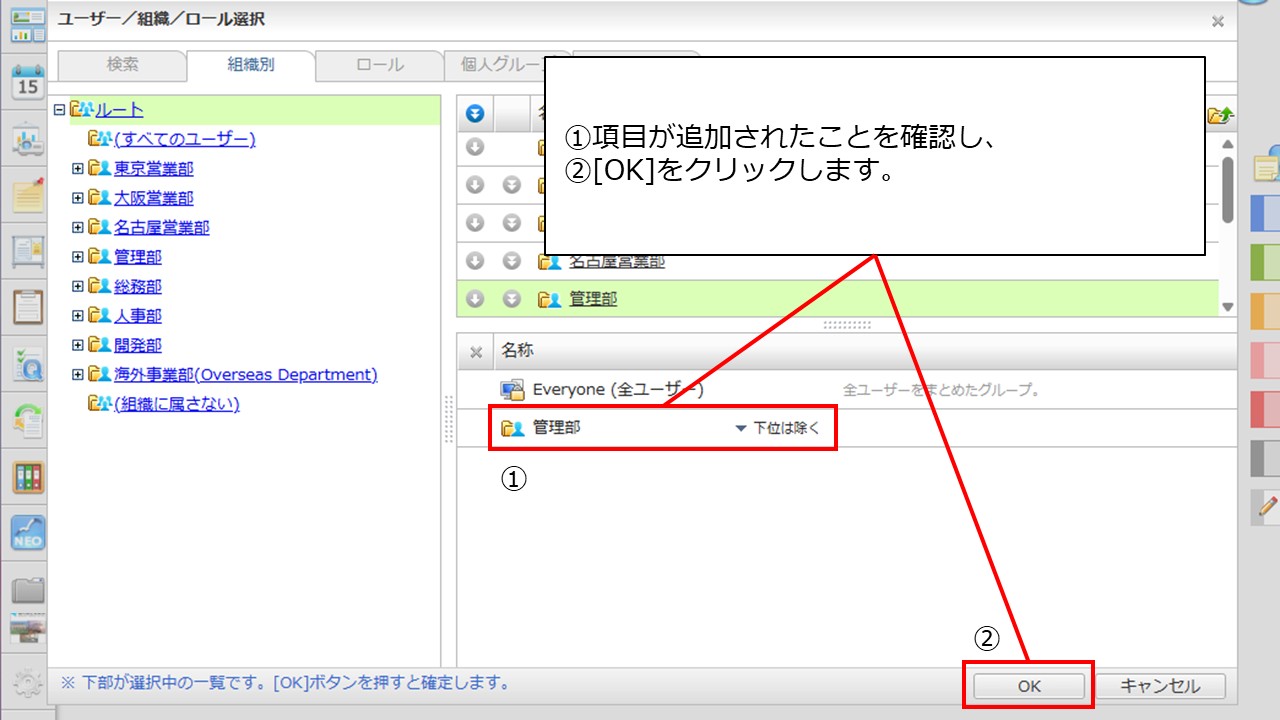Click double down-arrow icon in 名古屋営業部 row

[512, 262]
